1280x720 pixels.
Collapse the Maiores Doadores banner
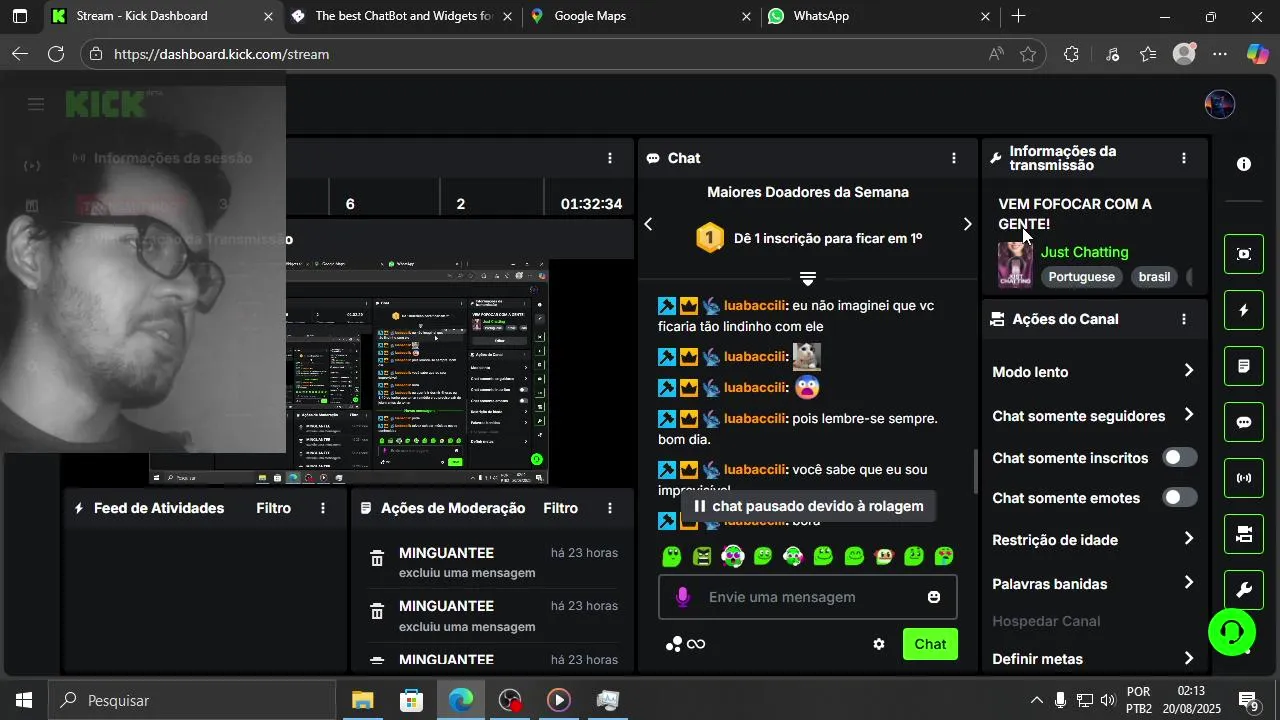[x=808, y=278]
